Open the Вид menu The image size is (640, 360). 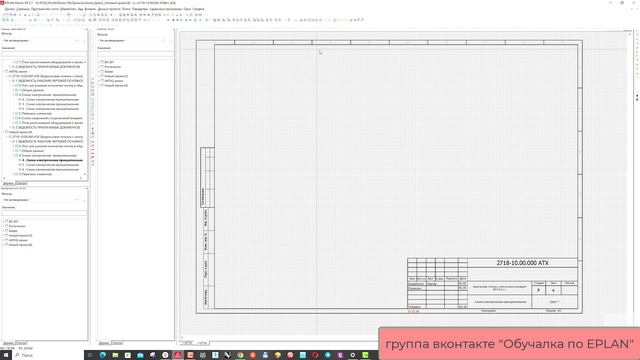(80, 9)
